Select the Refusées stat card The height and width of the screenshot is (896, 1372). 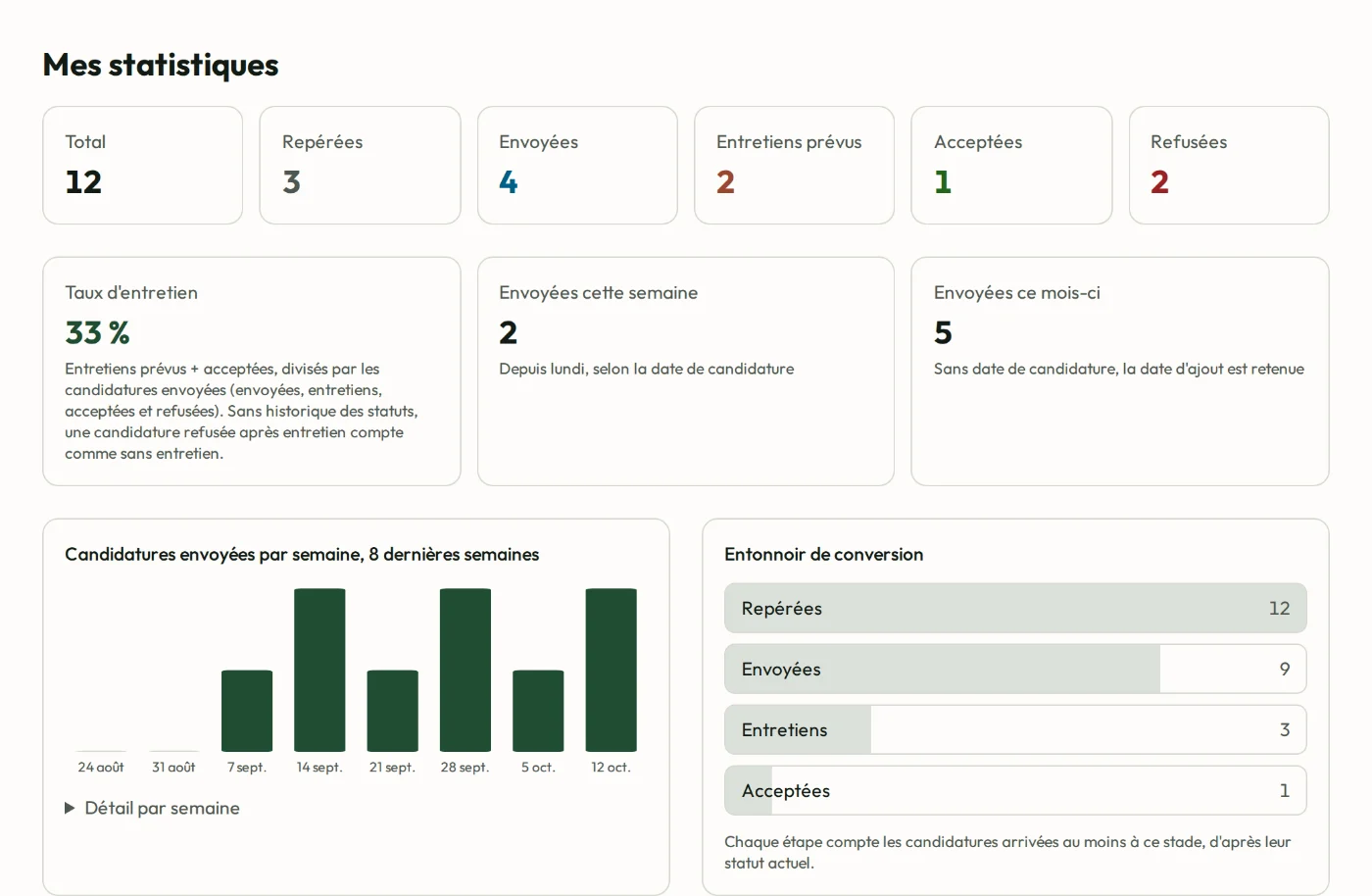click(1229, 166)
